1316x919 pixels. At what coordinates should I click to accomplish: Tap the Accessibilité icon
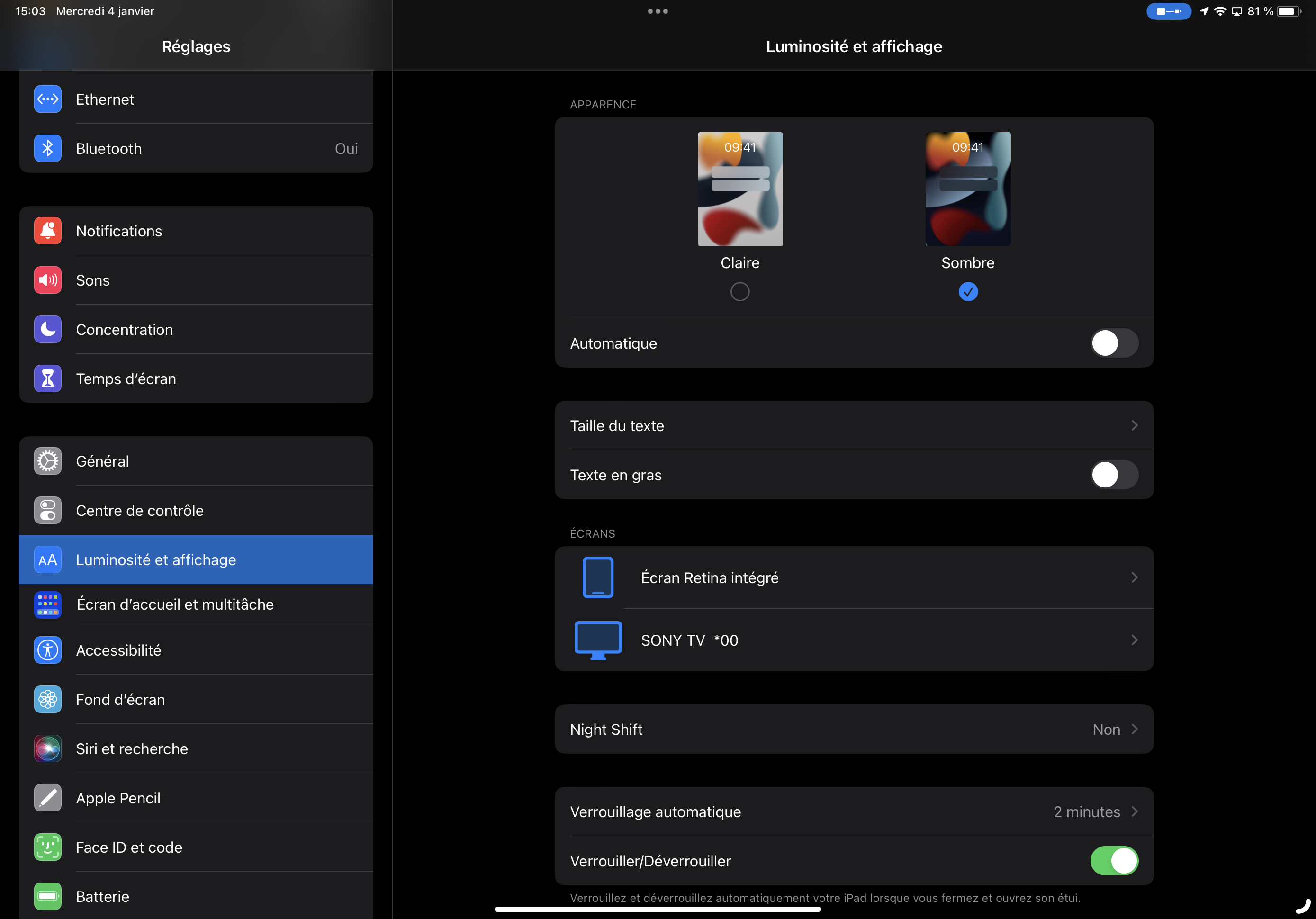click(x=47, y=650)
